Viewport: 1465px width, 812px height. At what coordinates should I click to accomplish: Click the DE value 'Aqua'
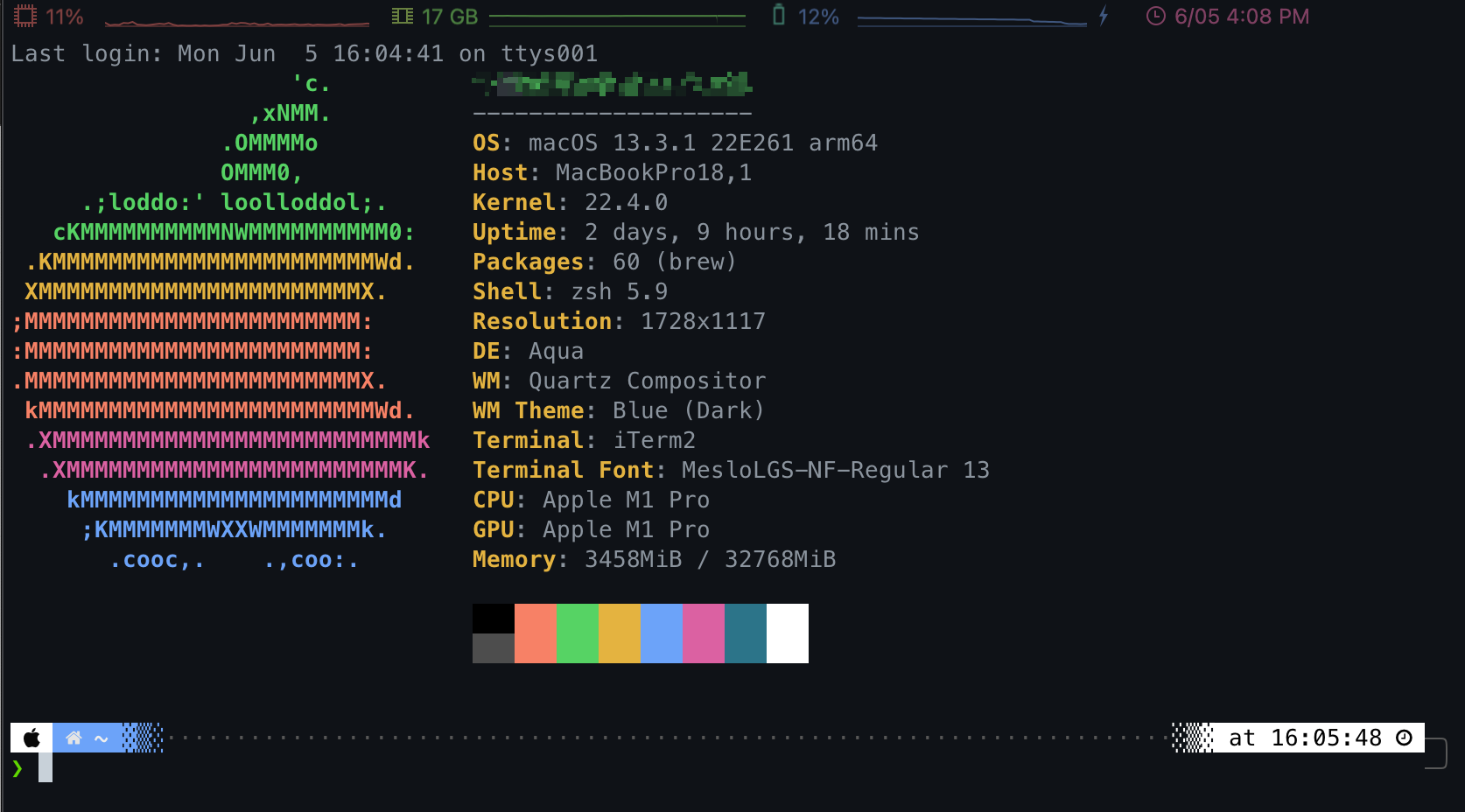point(556,351)
